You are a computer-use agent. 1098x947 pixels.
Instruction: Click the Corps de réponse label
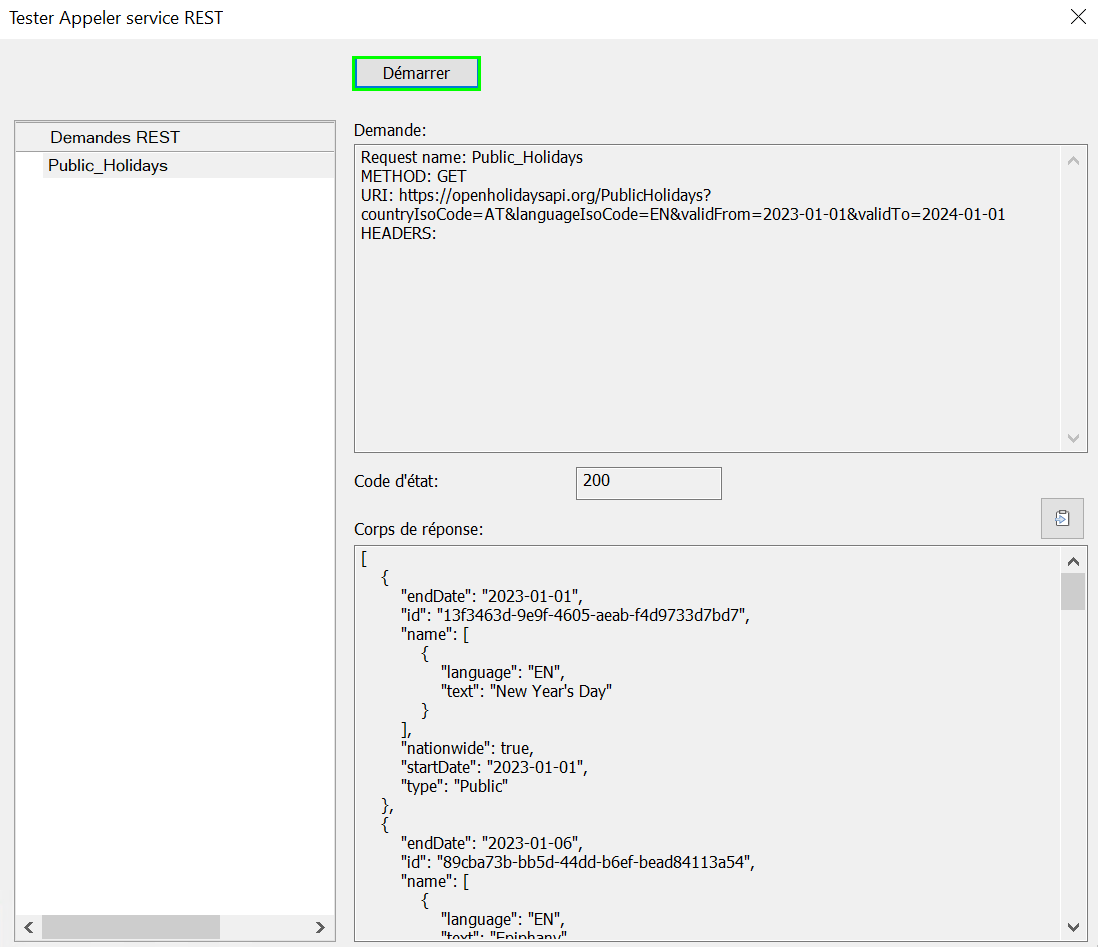(419, 530)
